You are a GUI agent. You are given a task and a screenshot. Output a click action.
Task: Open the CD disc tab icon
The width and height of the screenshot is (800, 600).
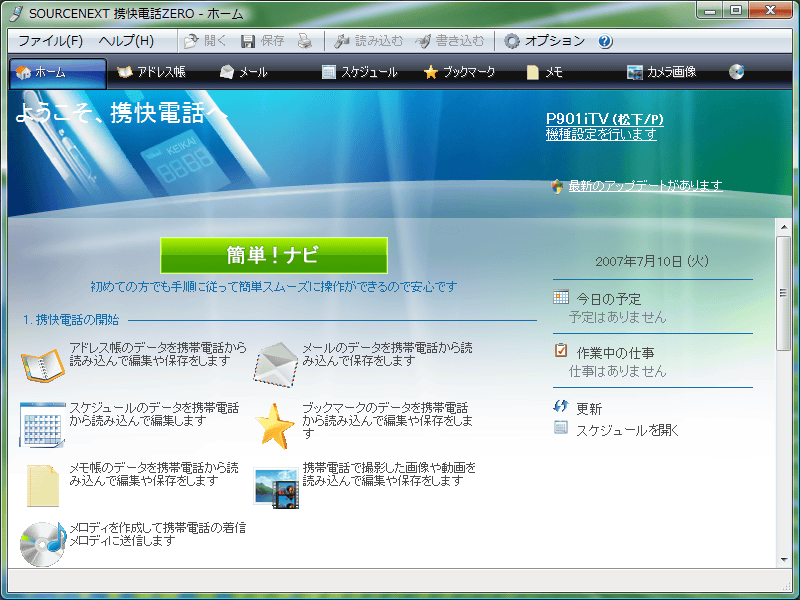pyautogui.click(x=736, y=72)
